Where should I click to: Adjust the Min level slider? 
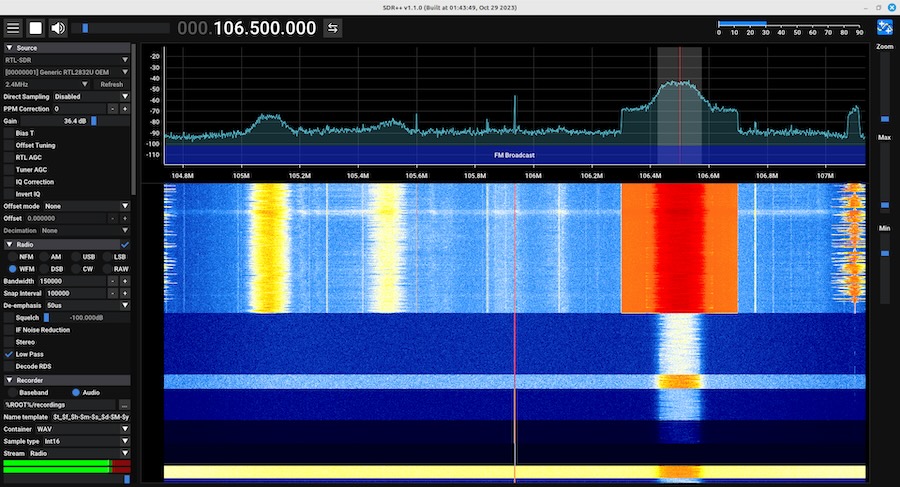[885, 270]
